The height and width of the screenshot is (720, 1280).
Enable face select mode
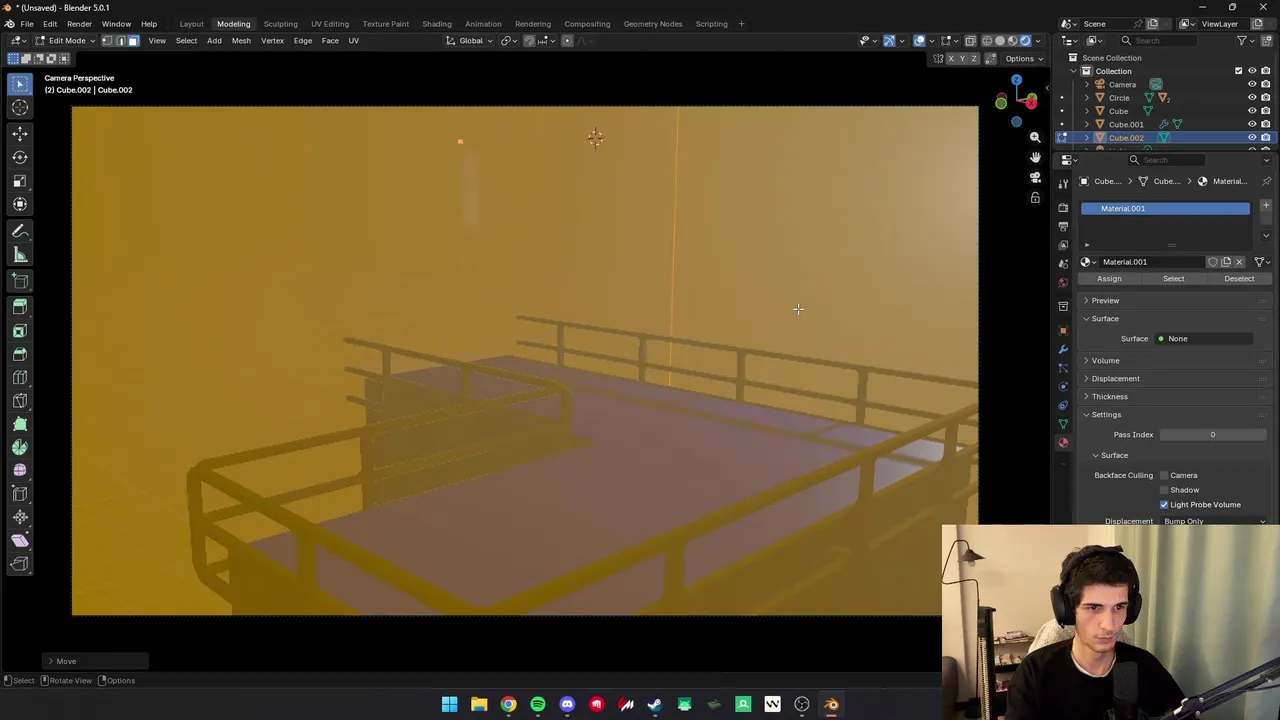point(133,41)
